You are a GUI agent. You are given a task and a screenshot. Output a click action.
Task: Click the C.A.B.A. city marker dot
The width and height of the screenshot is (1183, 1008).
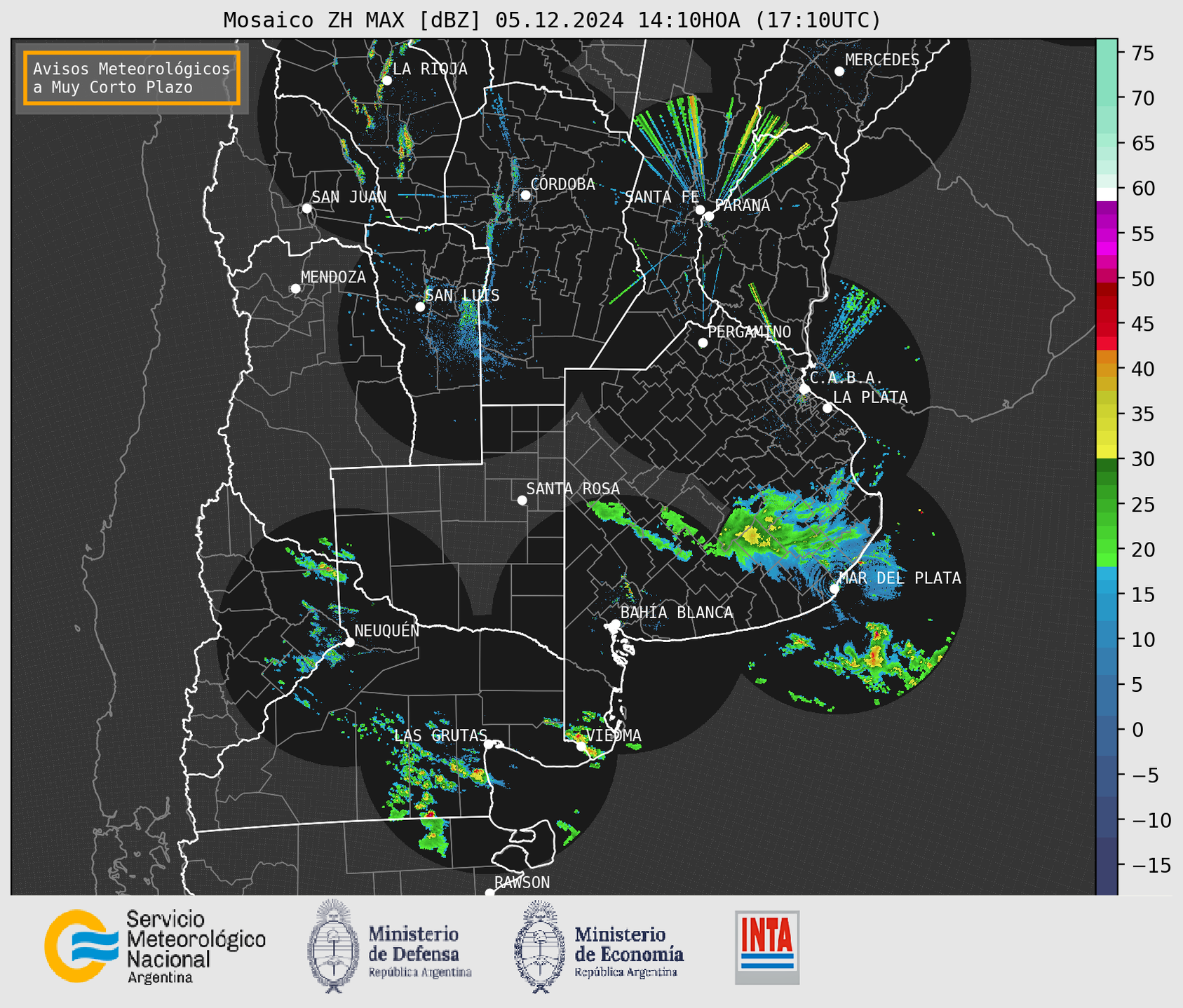click(804, 389)
